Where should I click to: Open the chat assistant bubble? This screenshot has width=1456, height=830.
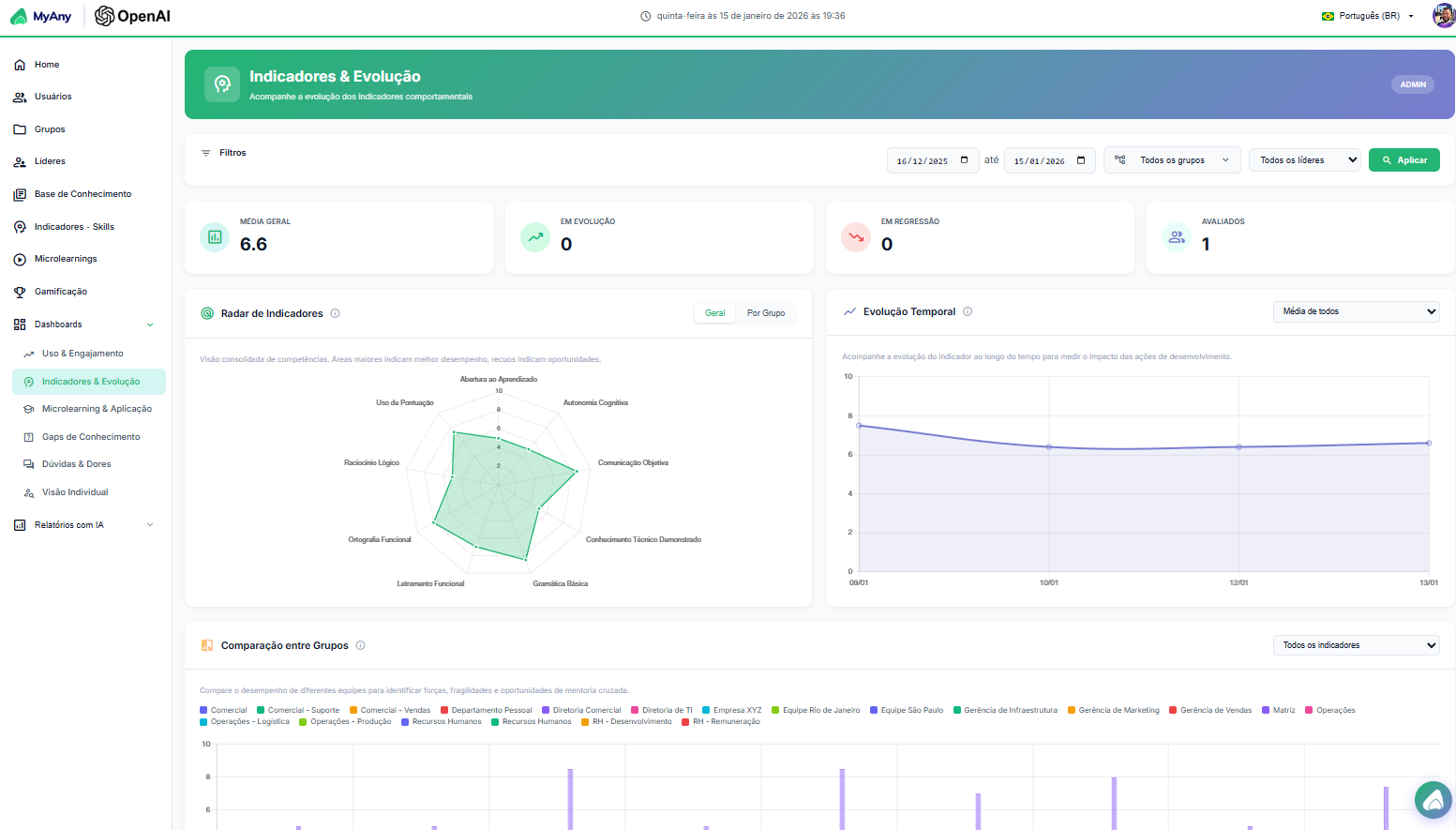point(1433,800)
